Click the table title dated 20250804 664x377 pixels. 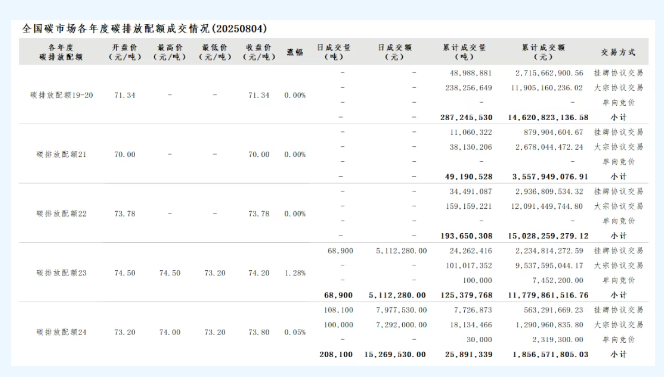point(144,29)
